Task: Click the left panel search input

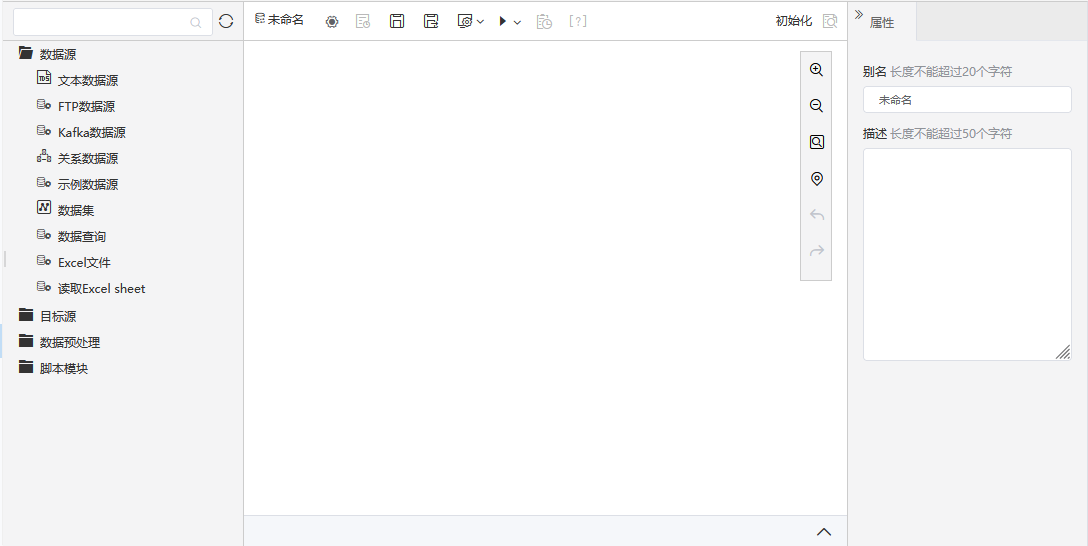Action: pyautogui.click(x=112, y=22)
